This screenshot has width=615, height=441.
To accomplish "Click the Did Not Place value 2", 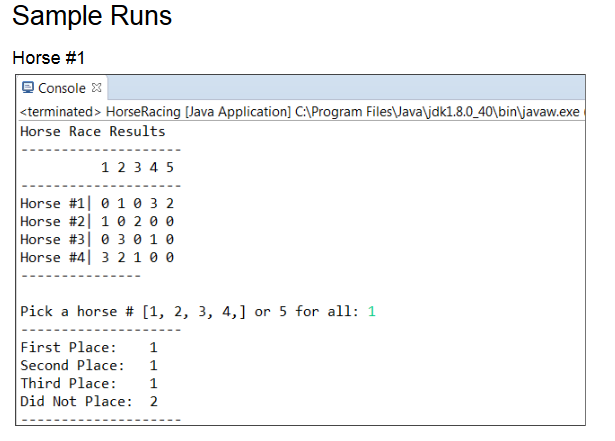I will click(x=153, y=401).
